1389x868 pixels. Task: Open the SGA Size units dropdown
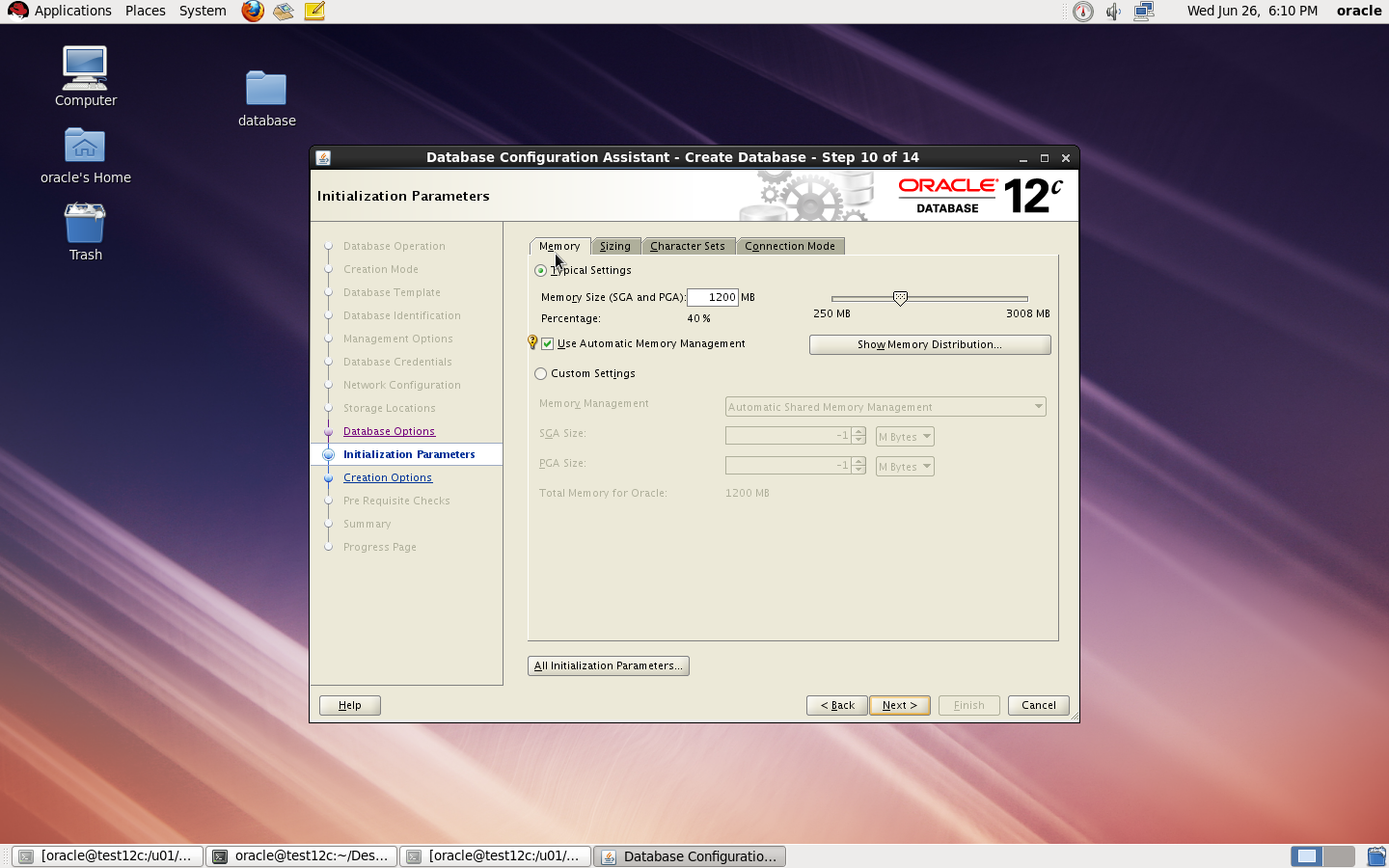click(905, 437)
